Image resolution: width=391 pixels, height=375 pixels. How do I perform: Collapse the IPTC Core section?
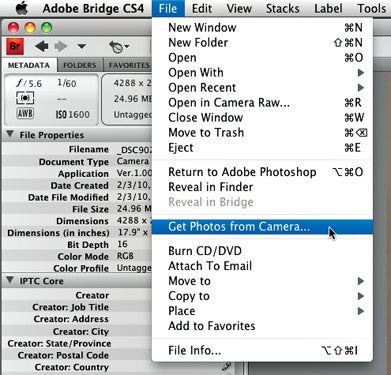10,280
